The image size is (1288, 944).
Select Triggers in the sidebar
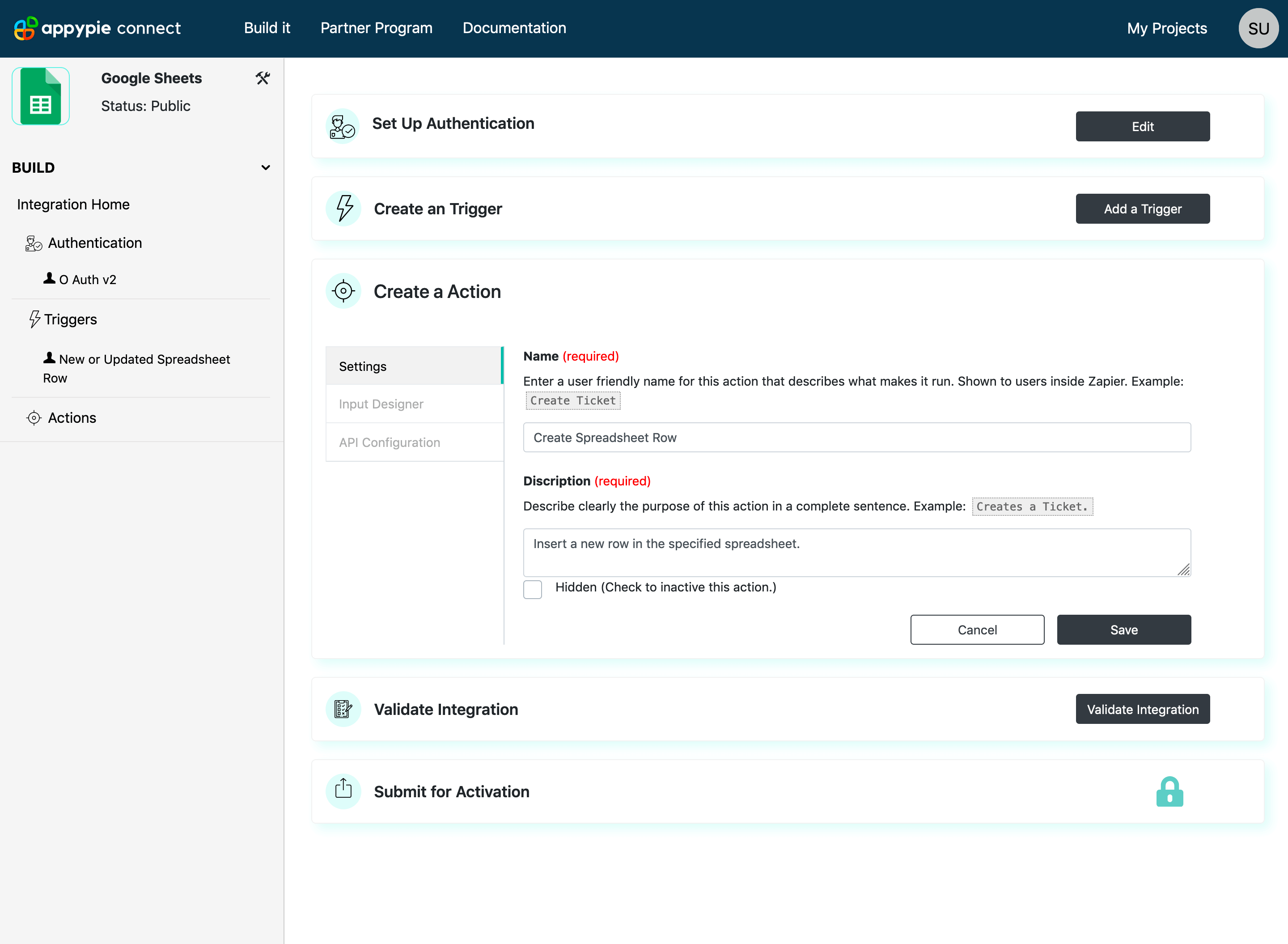pos(70,319)
